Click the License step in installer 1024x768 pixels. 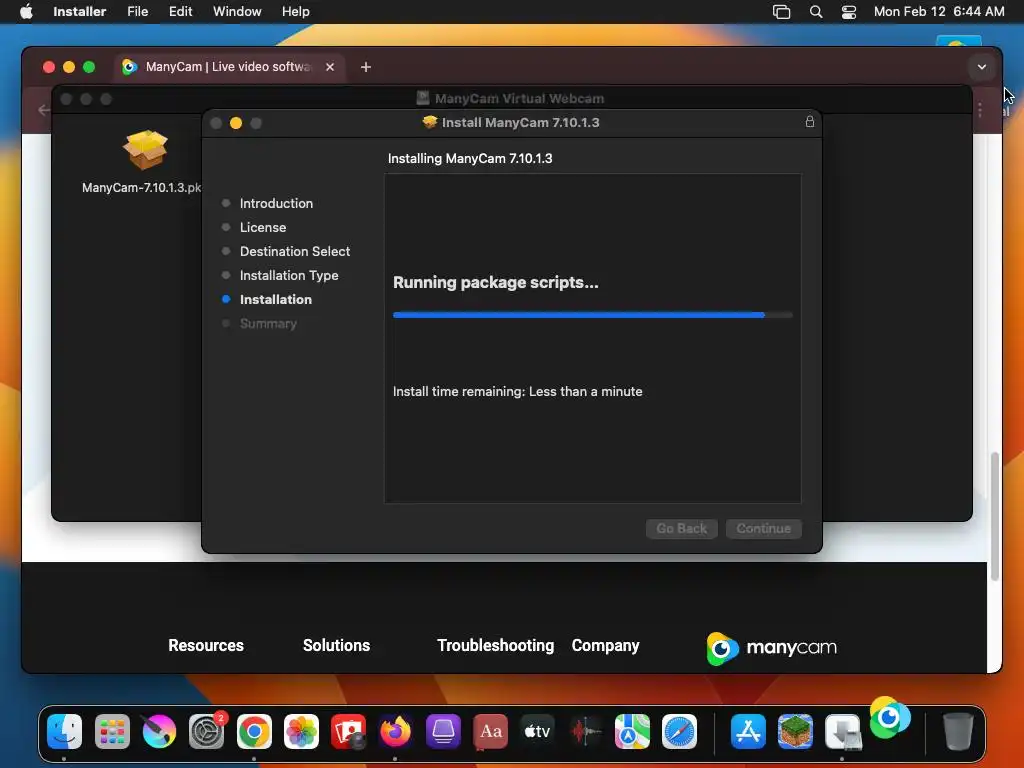pos(263,227)
